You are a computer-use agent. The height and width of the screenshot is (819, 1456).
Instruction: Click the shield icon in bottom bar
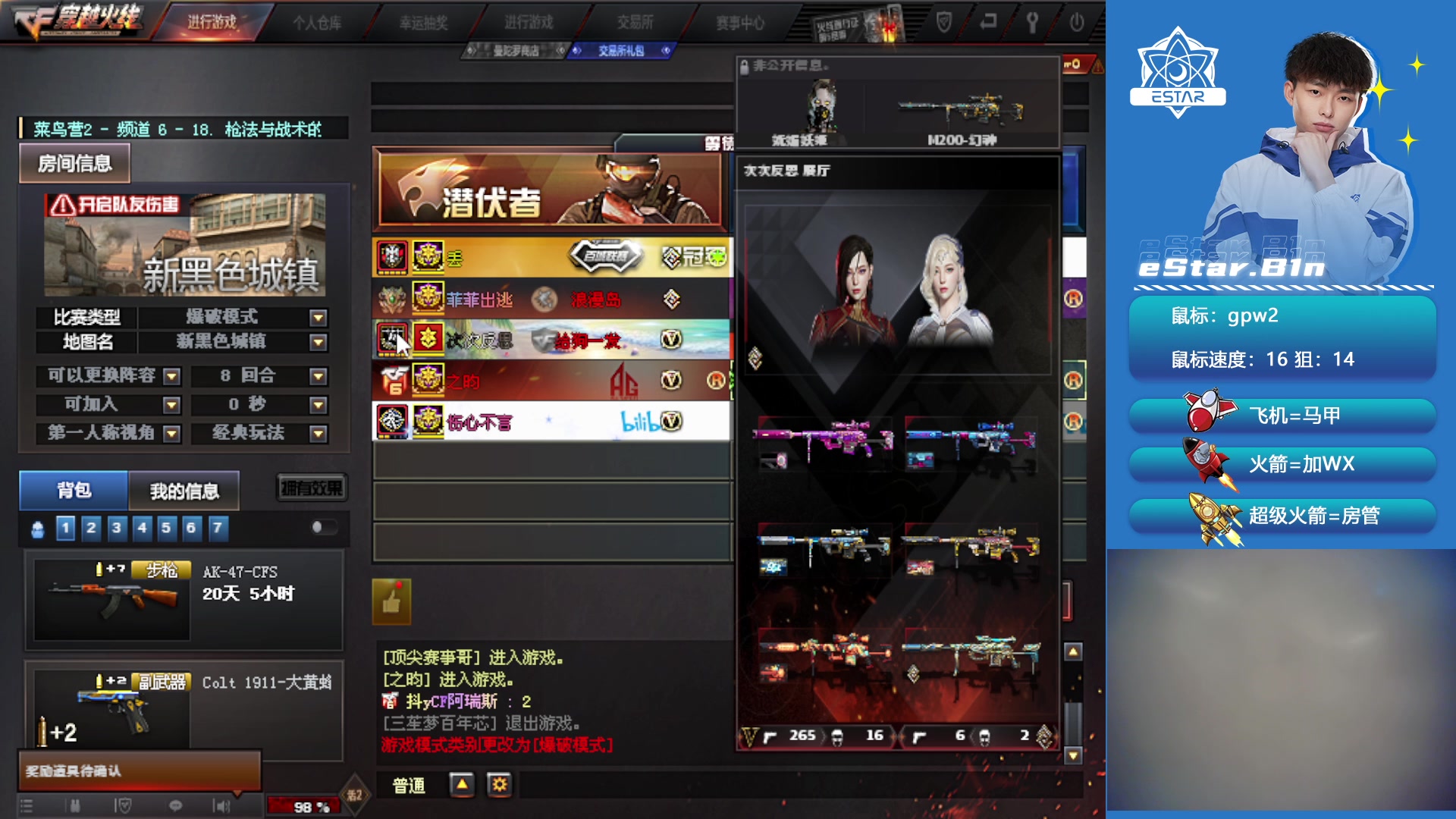pos(124,806)
